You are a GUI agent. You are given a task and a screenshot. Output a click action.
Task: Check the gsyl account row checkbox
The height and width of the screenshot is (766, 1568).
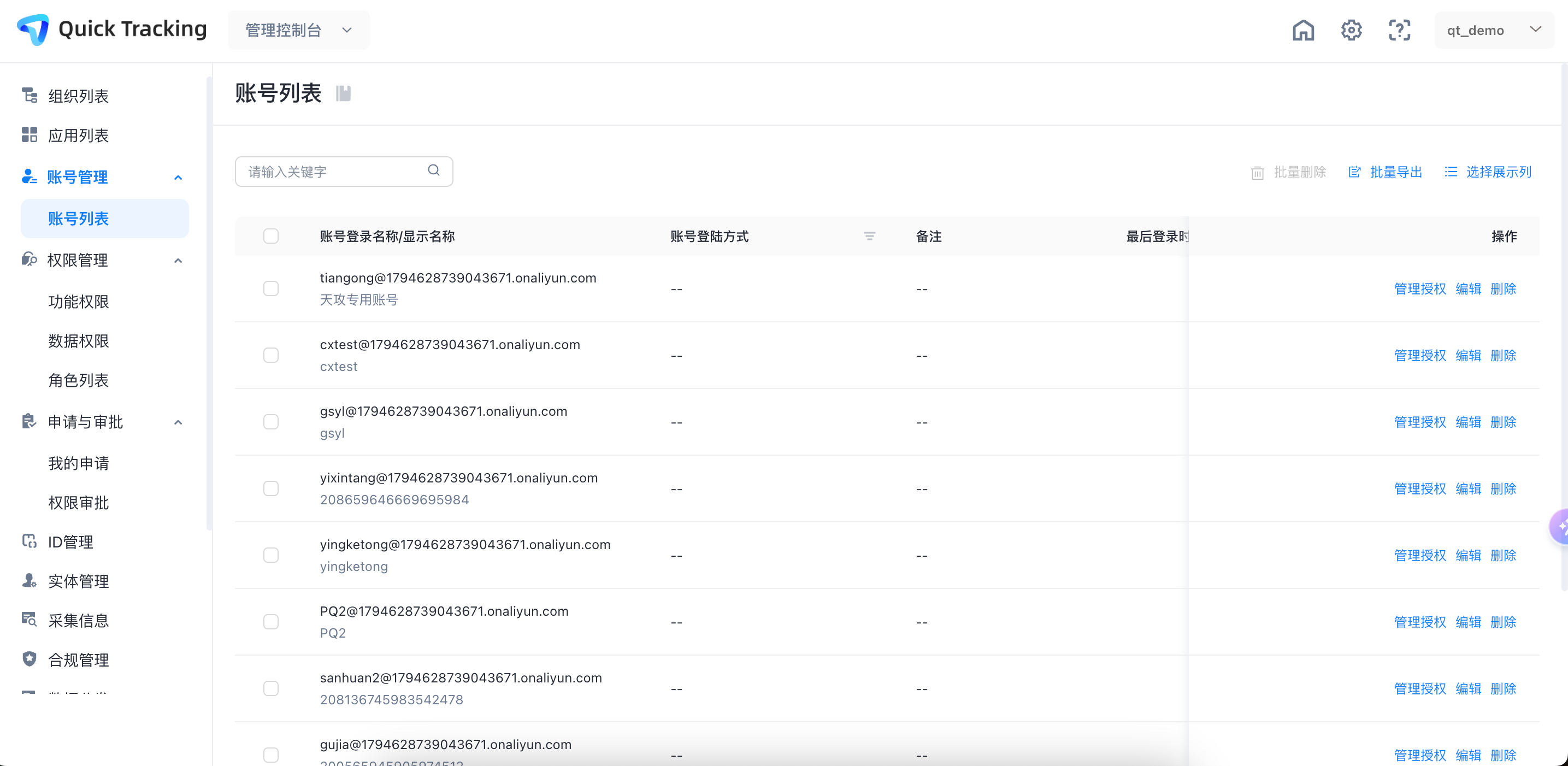coord(271,422)
